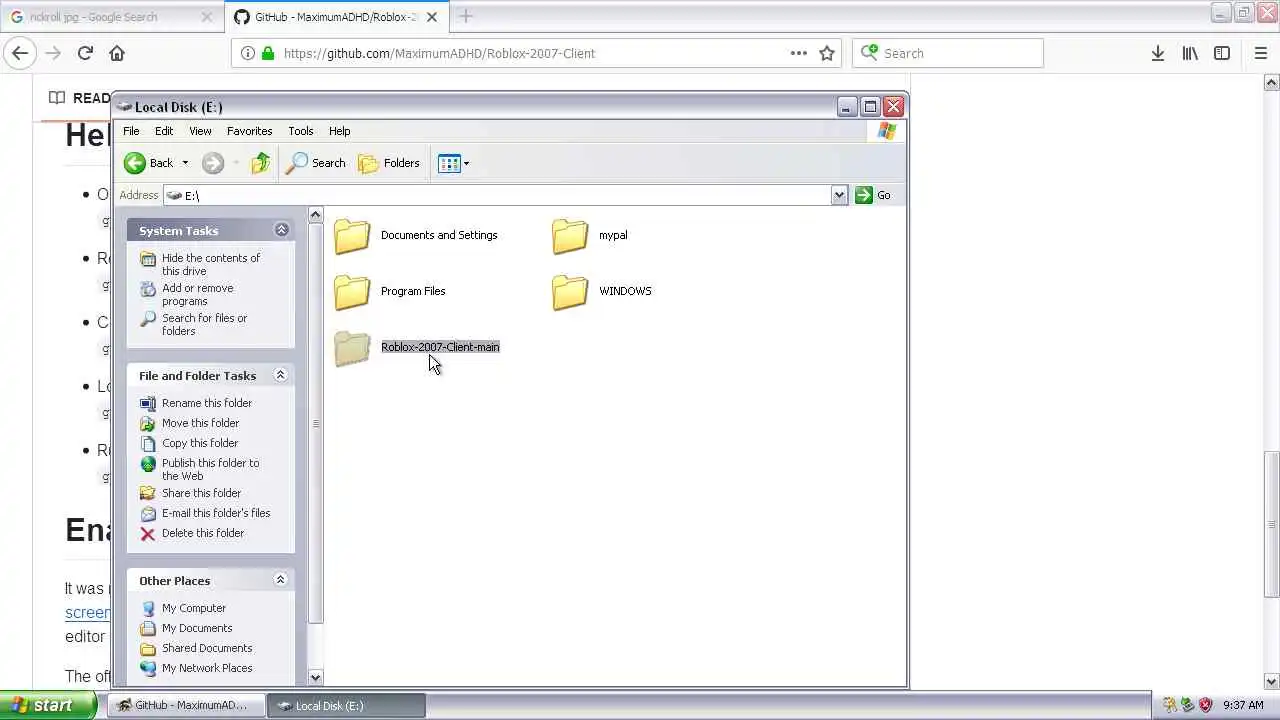This screenshot has height=720, width=1280.
Task: Click Move this folder
Action: point(190,423)
